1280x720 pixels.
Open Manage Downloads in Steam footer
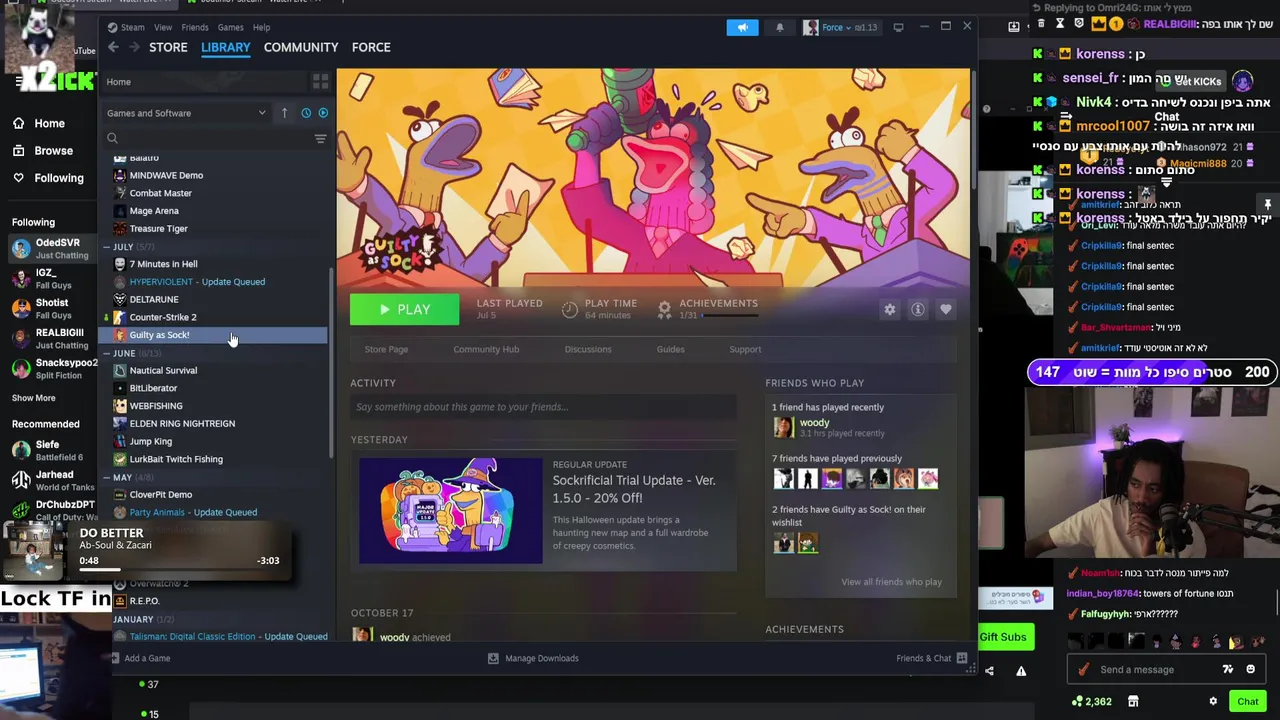533,658
